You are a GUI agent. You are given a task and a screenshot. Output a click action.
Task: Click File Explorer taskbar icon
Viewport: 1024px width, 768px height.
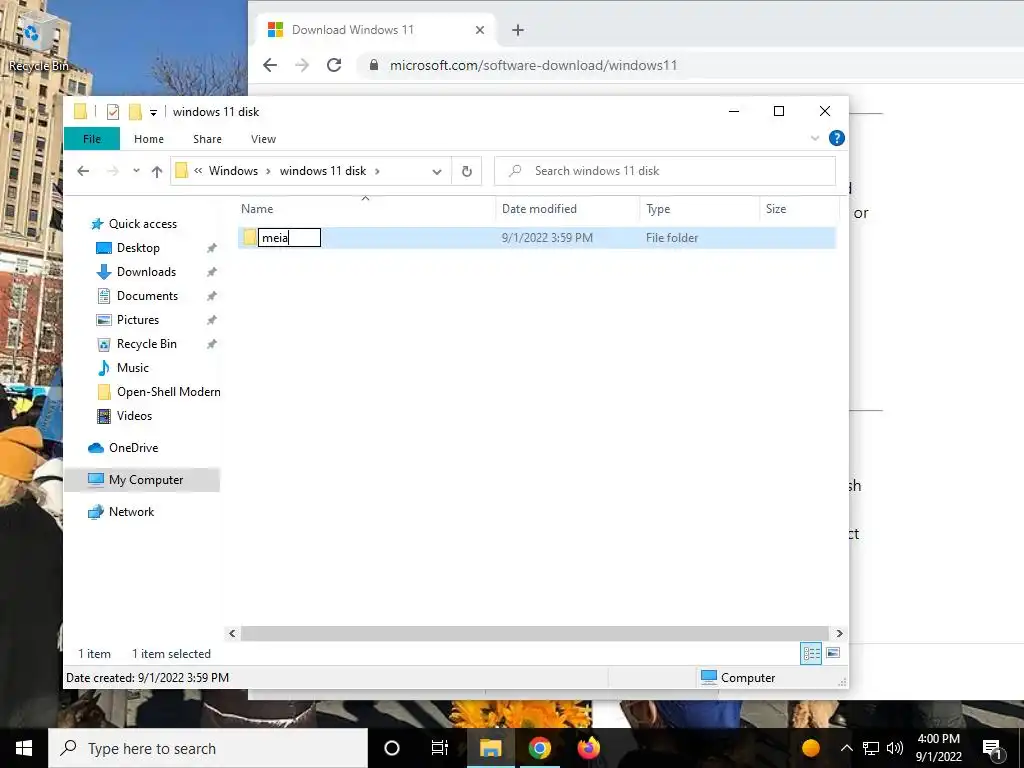point(490,748)
